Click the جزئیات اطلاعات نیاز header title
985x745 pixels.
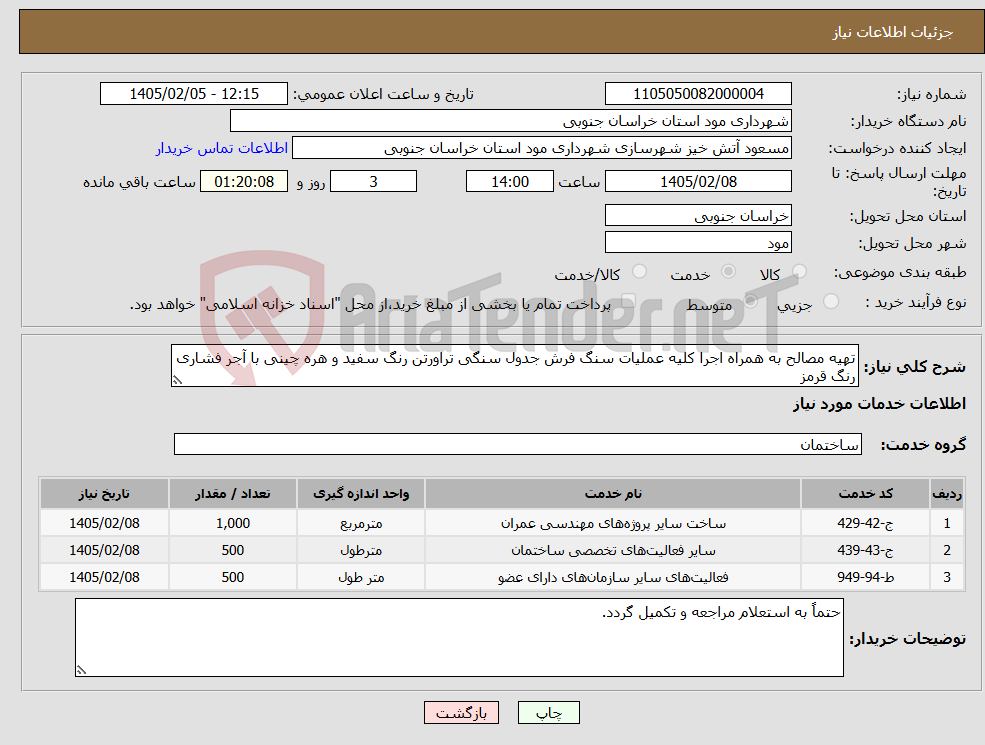click(893, 32)
